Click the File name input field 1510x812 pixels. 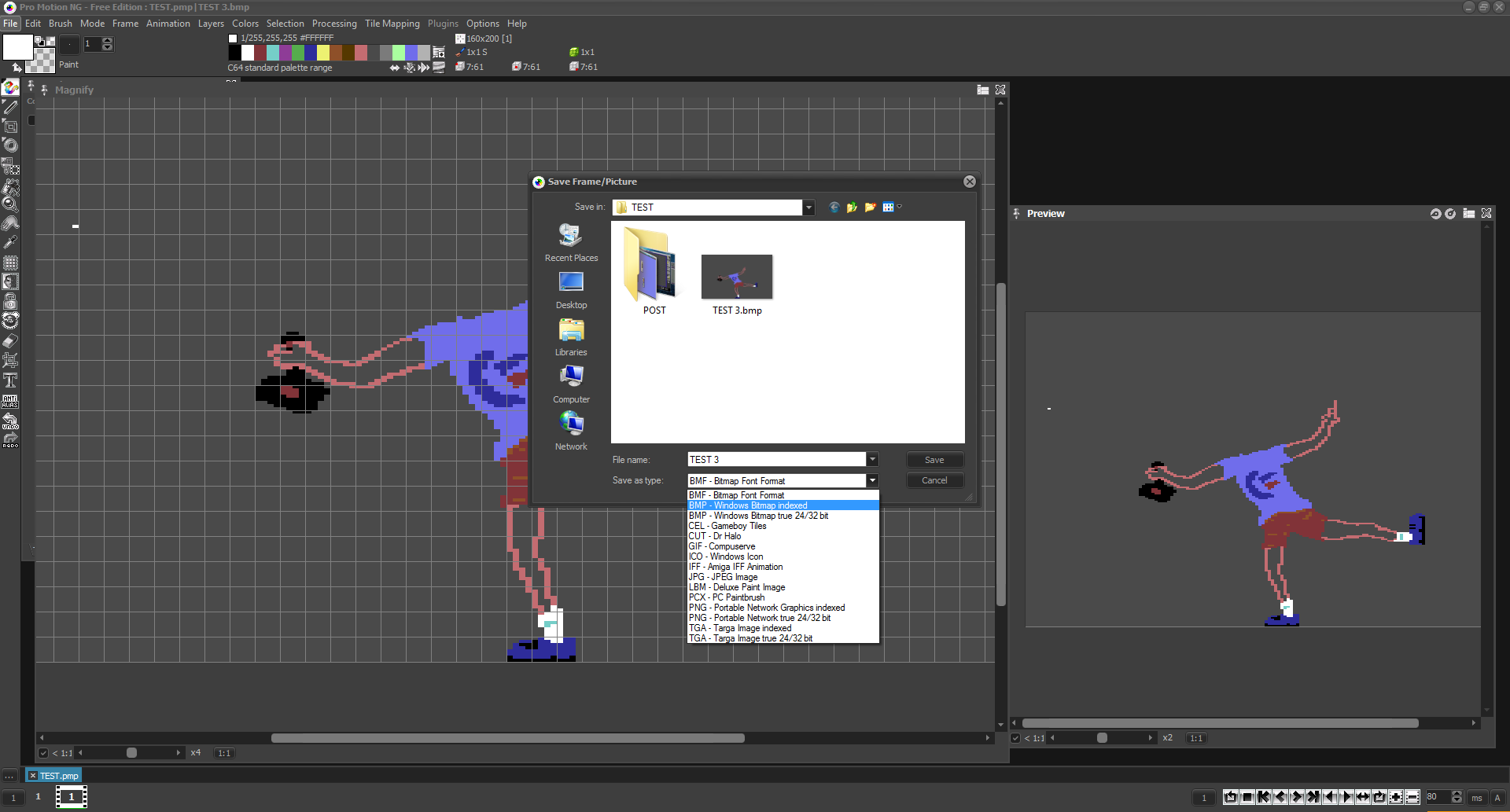pos(777,460)
